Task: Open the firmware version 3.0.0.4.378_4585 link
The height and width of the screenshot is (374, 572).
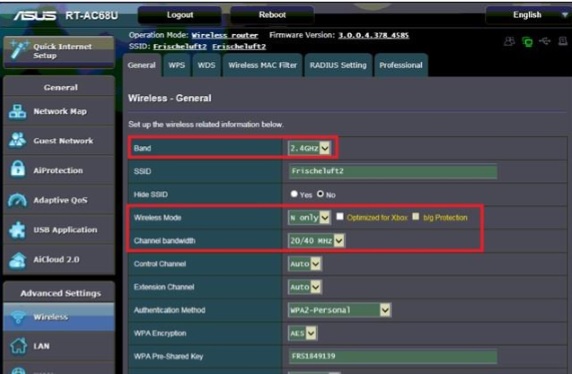Action: tap(374, 35)
